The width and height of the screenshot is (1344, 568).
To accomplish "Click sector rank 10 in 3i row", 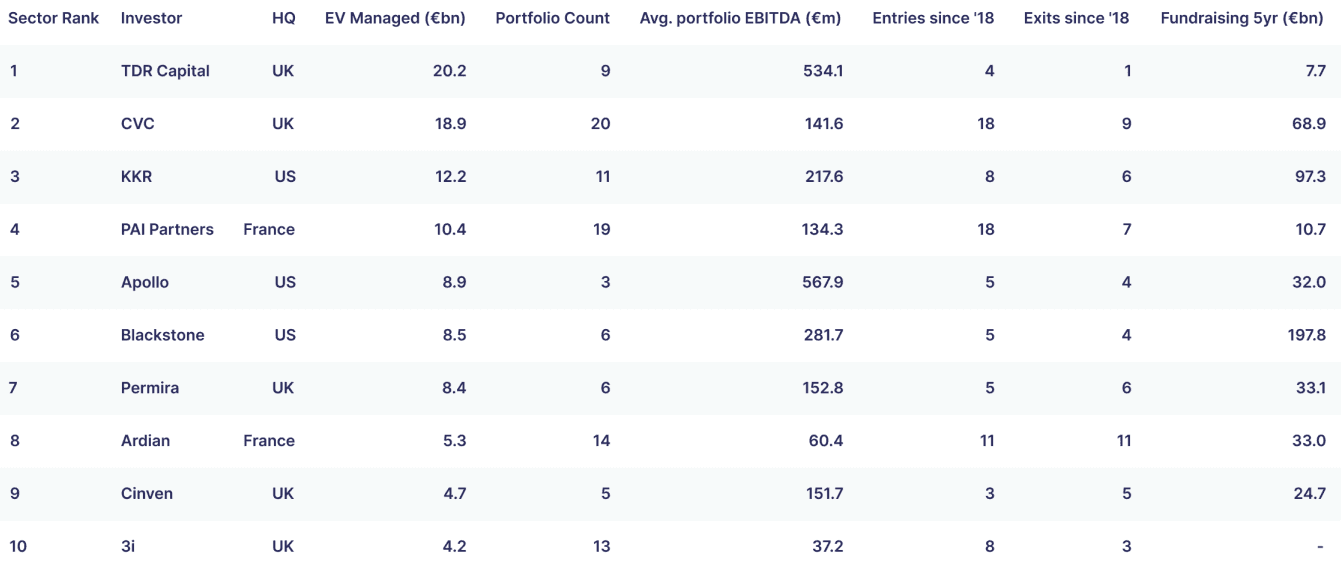I will coord(17,547).
